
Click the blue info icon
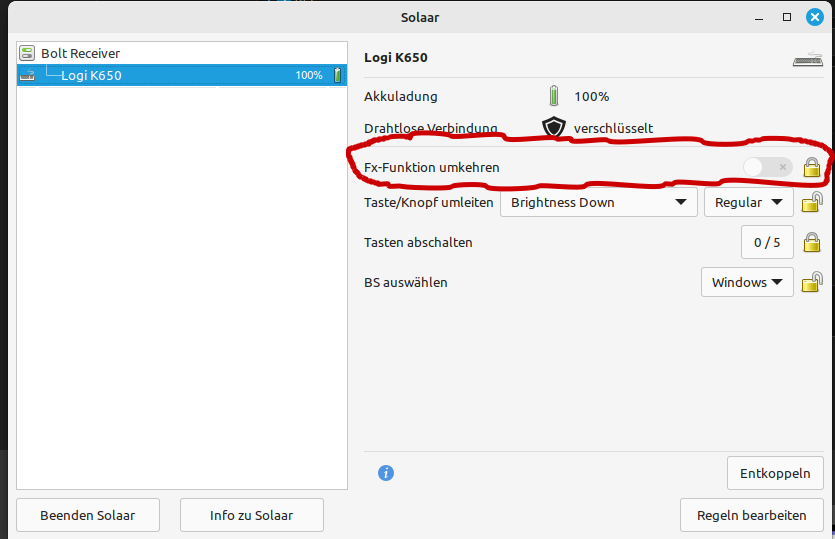pos(386,473)
